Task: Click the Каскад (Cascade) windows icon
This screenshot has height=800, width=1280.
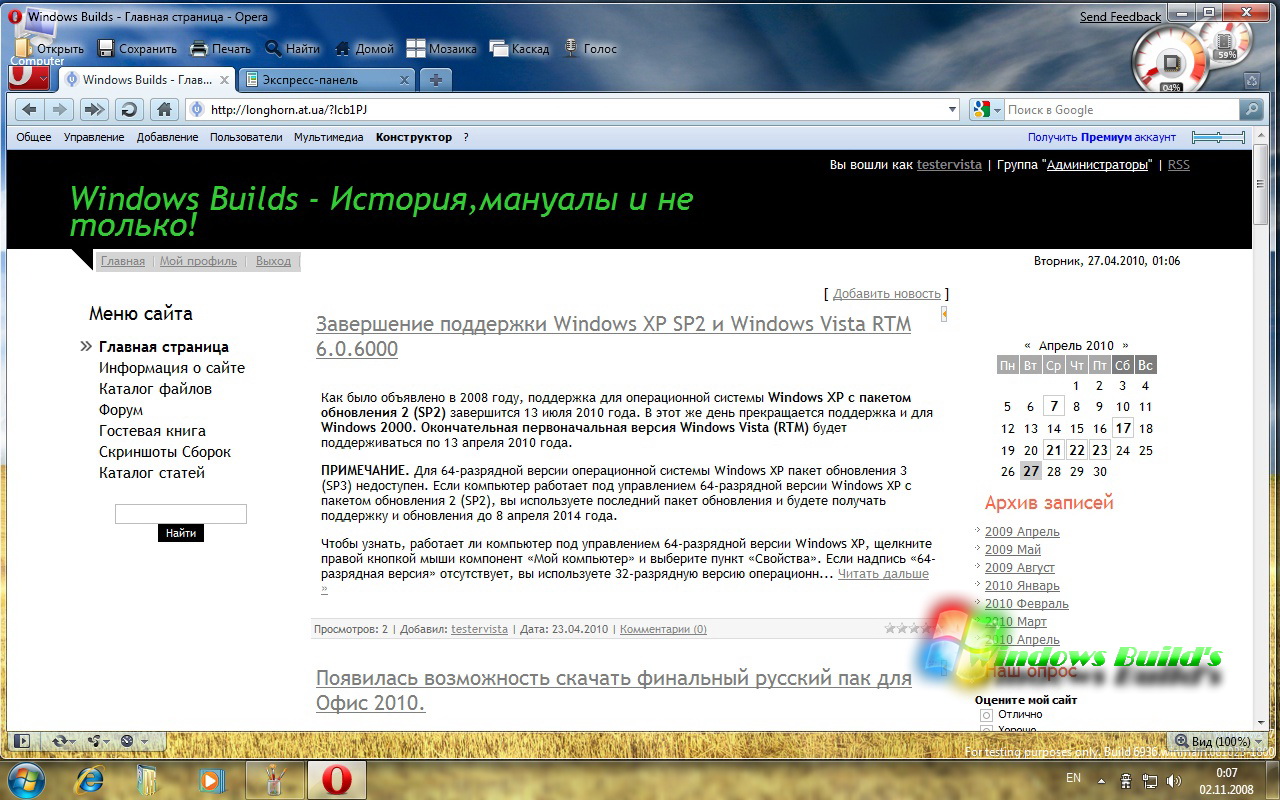Action: coord(499,48)
